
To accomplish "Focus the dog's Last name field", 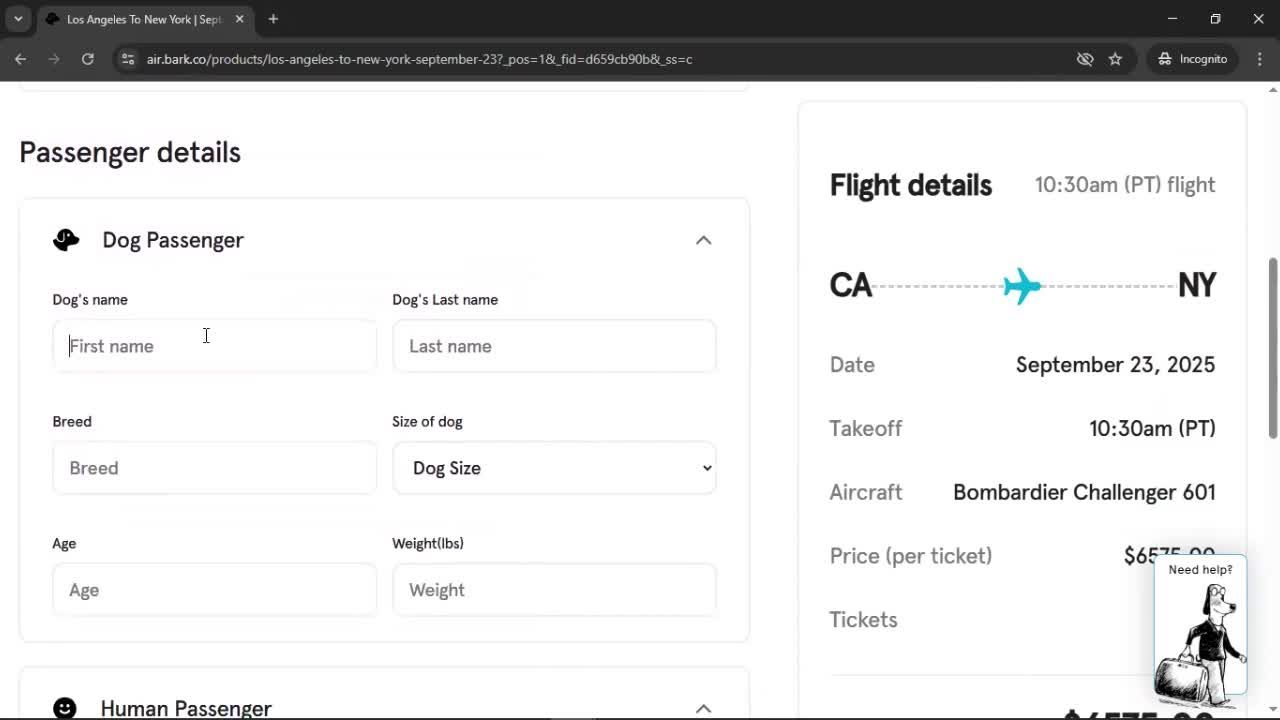I will click(x=554, y=346).
